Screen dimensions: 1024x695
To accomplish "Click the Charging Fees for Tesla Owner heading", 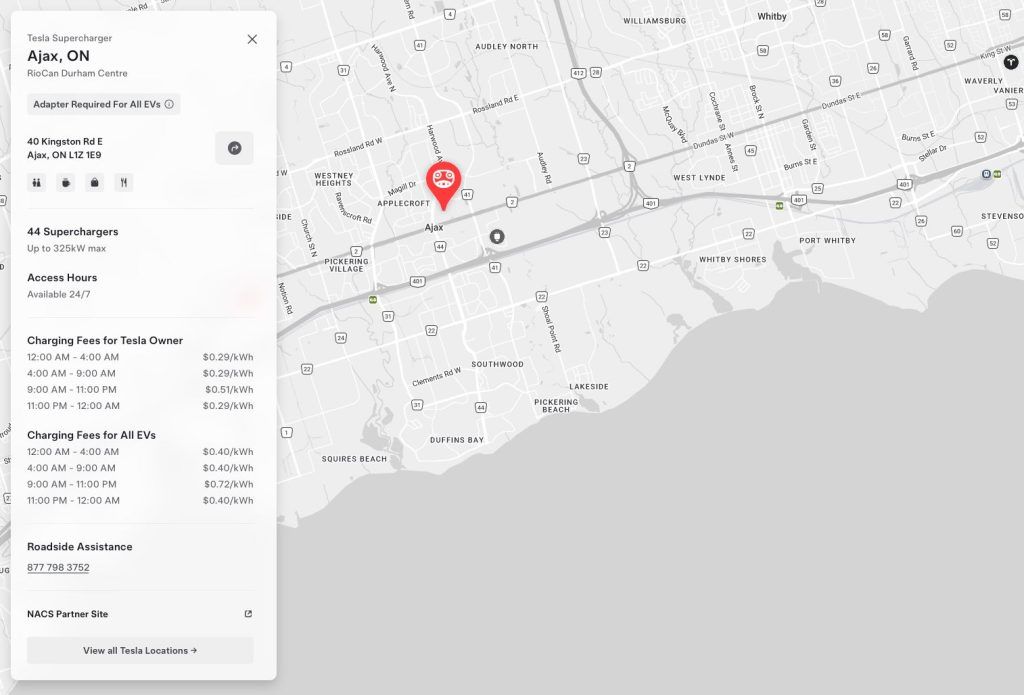I will tap(104, 340).
